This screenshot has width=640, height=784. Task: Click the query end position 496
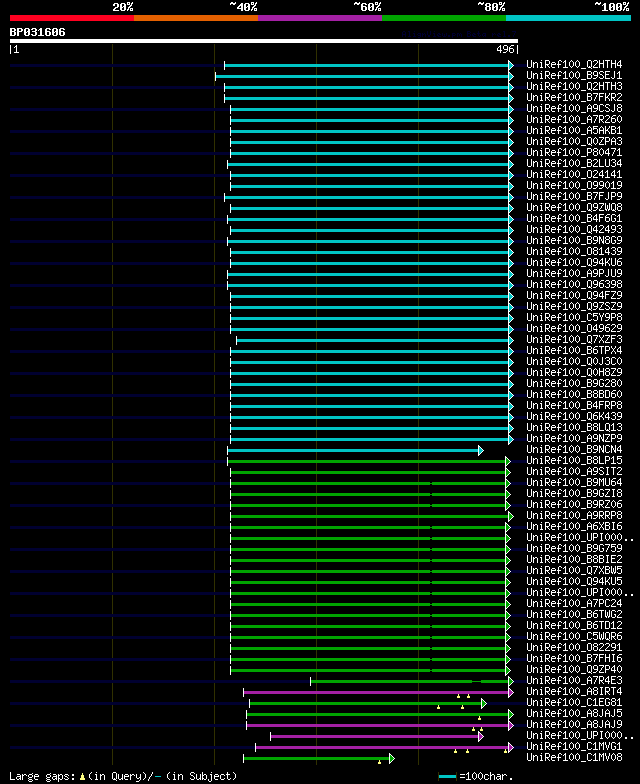coord(505,50)
